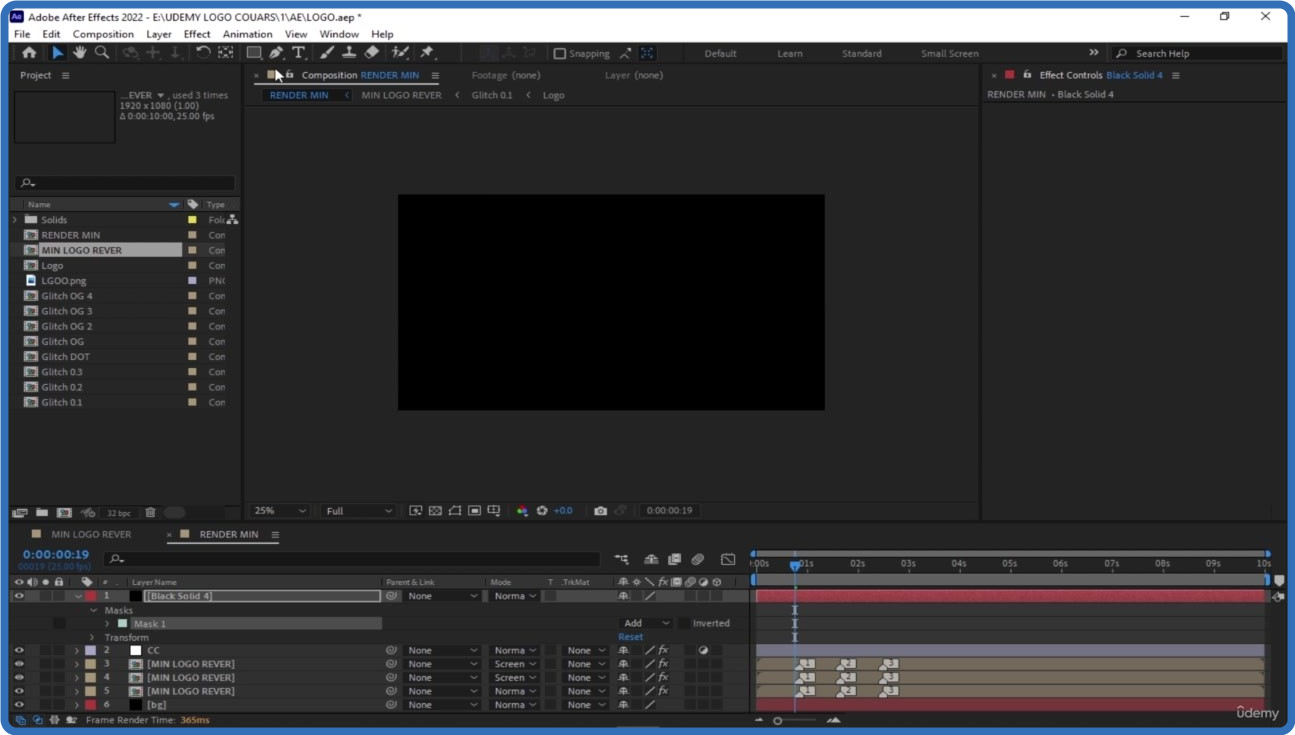Select the Selection (arrow) tool
Viewport: 1295px width, 735px height.
point(57,53)
